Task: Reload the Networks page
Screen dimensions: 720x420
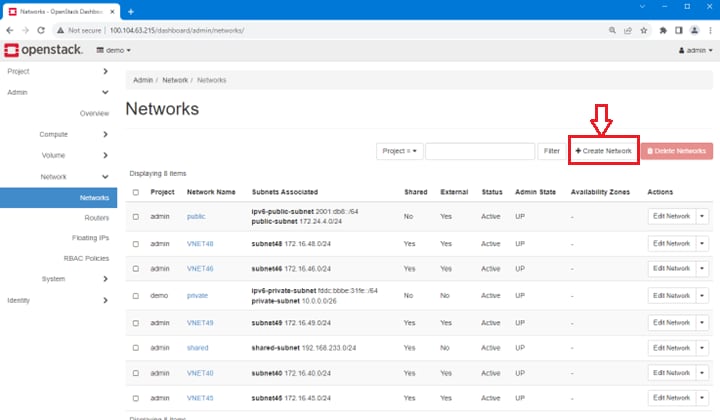Action: 41,30
